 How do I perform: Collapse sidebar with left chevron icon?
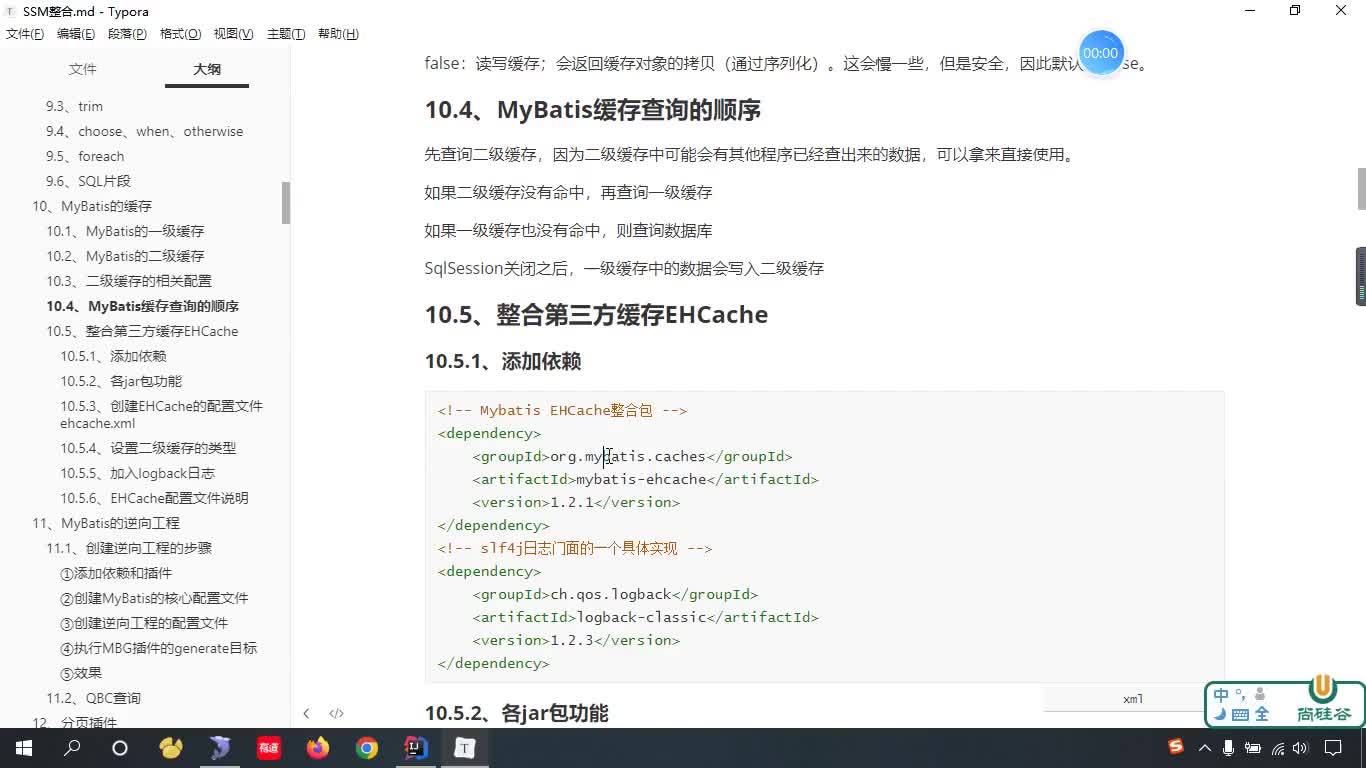coord(306,713)
